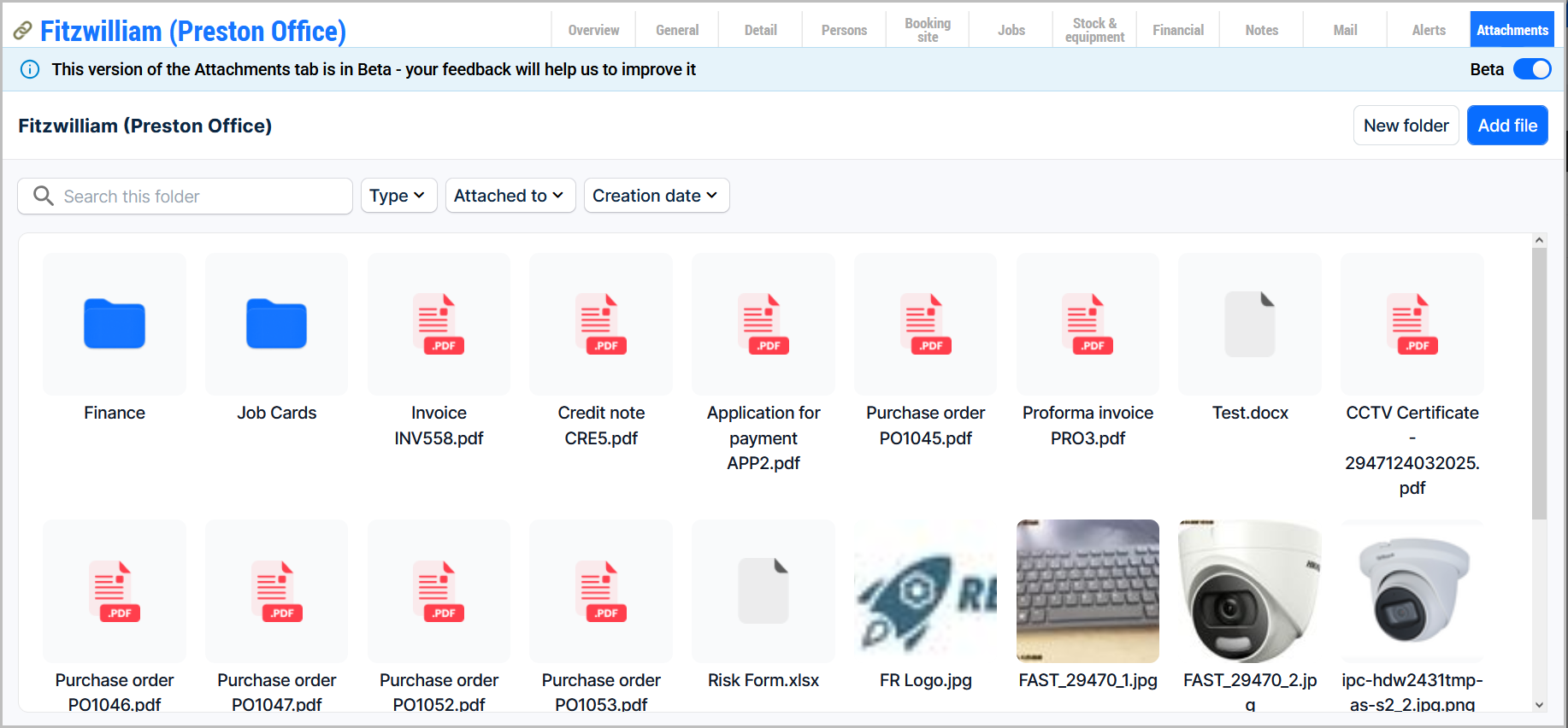This screenshot has width=1568, height=728.
Task: Open the Job Cards folder
Action: click(276, 324)
